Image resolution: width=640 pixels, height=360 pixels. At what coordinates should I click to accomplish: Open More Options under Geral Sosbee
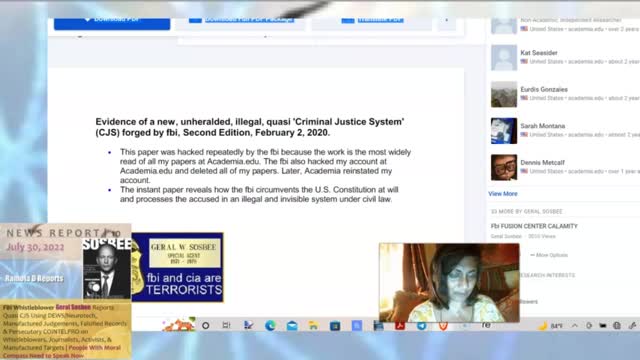(x=549, y=255)
